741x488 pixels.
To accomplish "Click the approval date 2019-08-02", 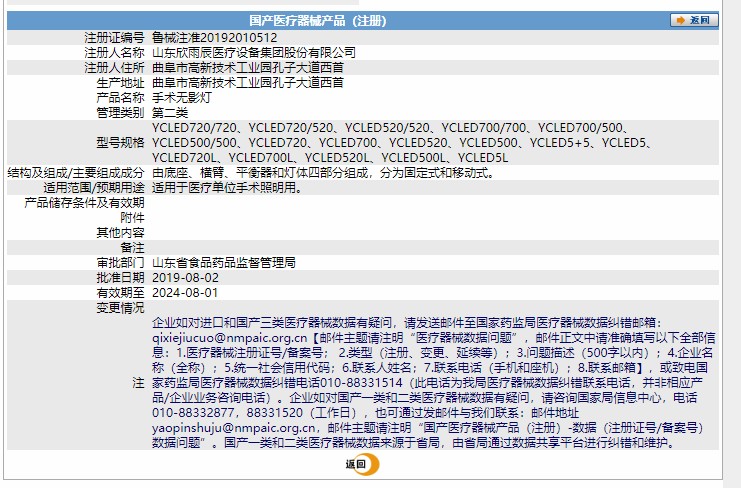I will tap(185, 278).
